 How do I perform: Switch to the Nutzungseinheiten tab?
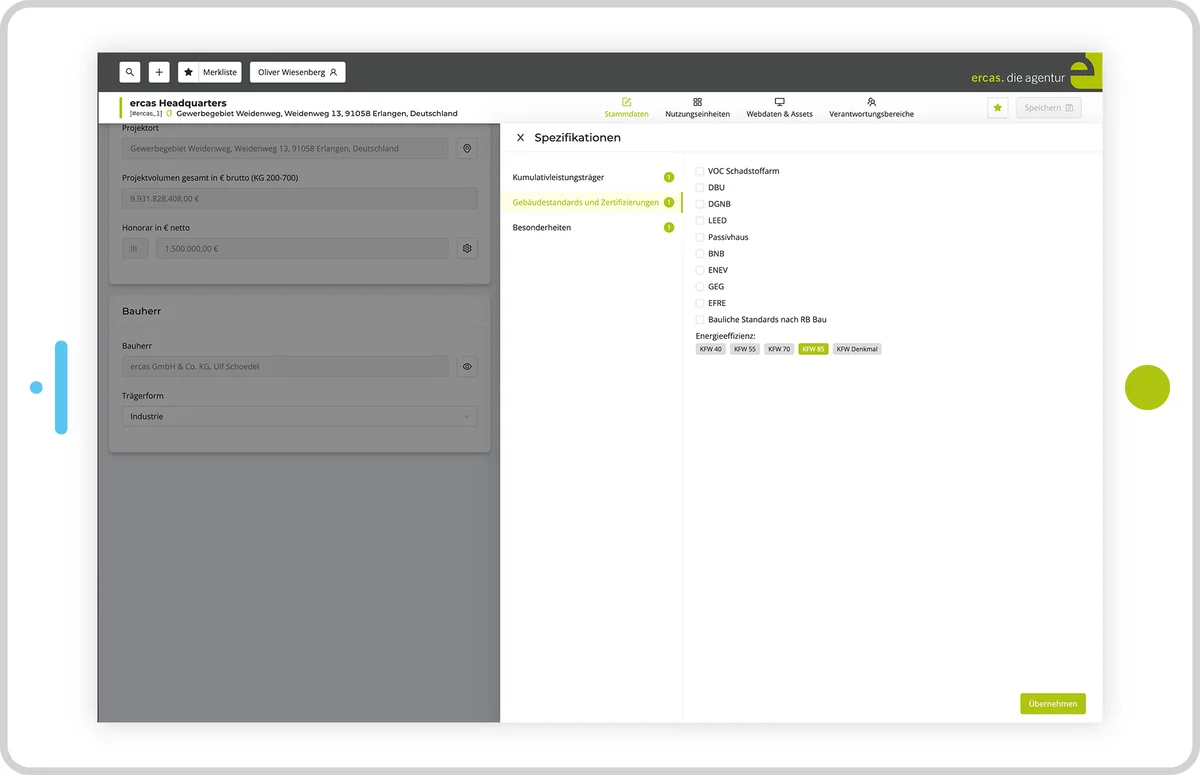coord(697,107)
